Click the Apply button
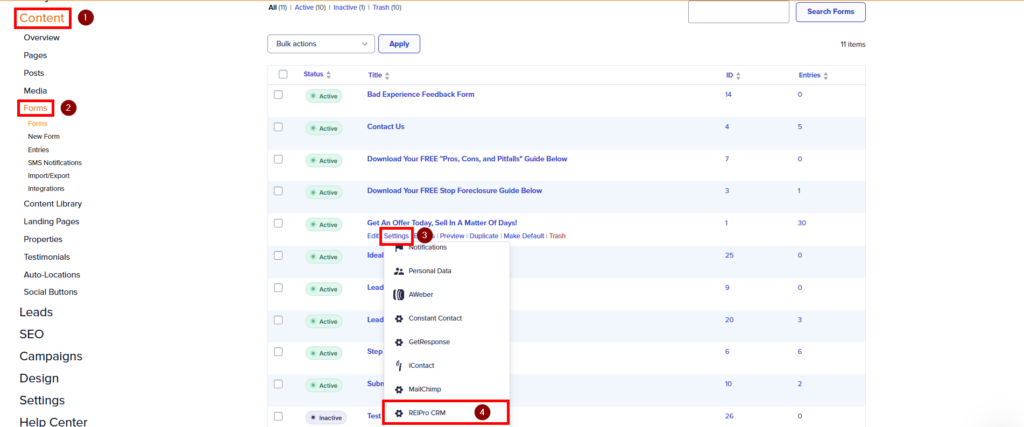 coord(399,44)
